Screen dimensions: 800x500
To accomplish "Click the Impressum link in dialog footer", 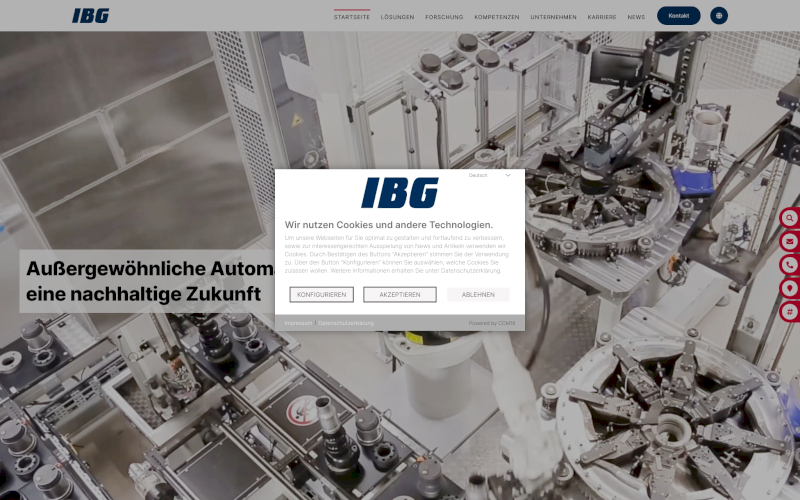I will point(298,323).
